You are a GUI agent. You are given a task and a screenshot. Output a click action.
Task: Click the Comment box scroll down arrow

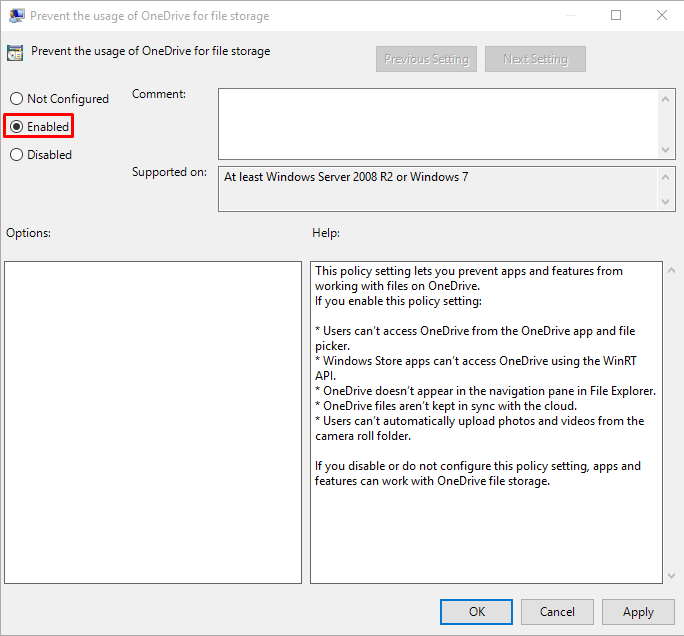pyautogui.click(x=666, y=150)
